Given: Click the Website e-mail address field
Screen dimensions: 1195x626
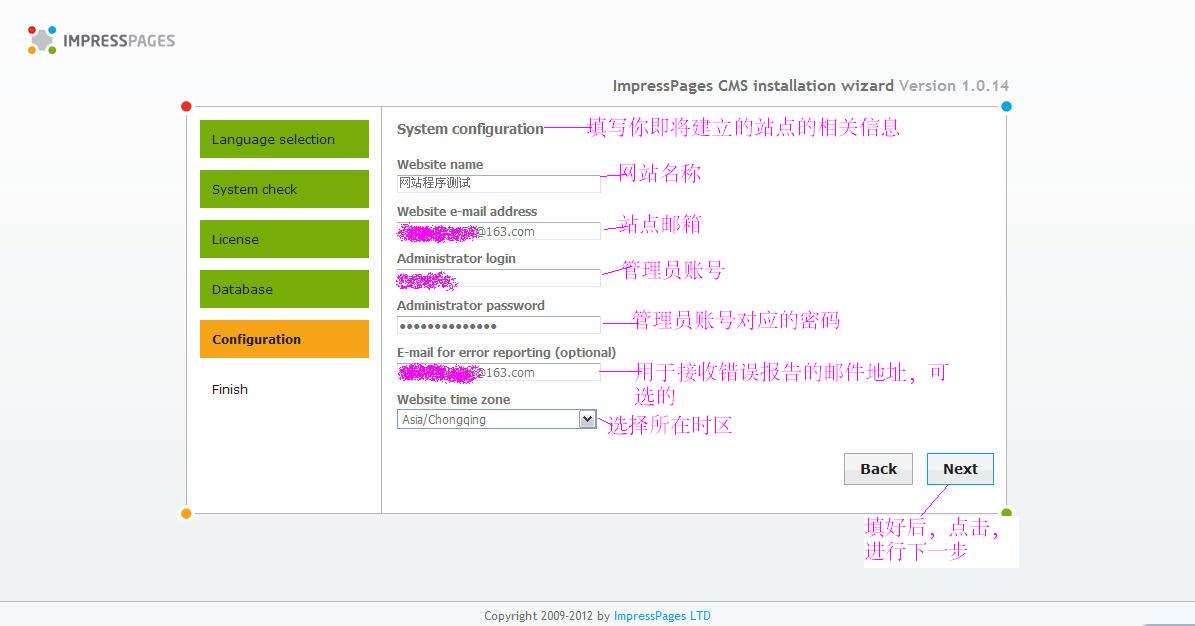Looking at the screenshot, I should pos(498,231).
